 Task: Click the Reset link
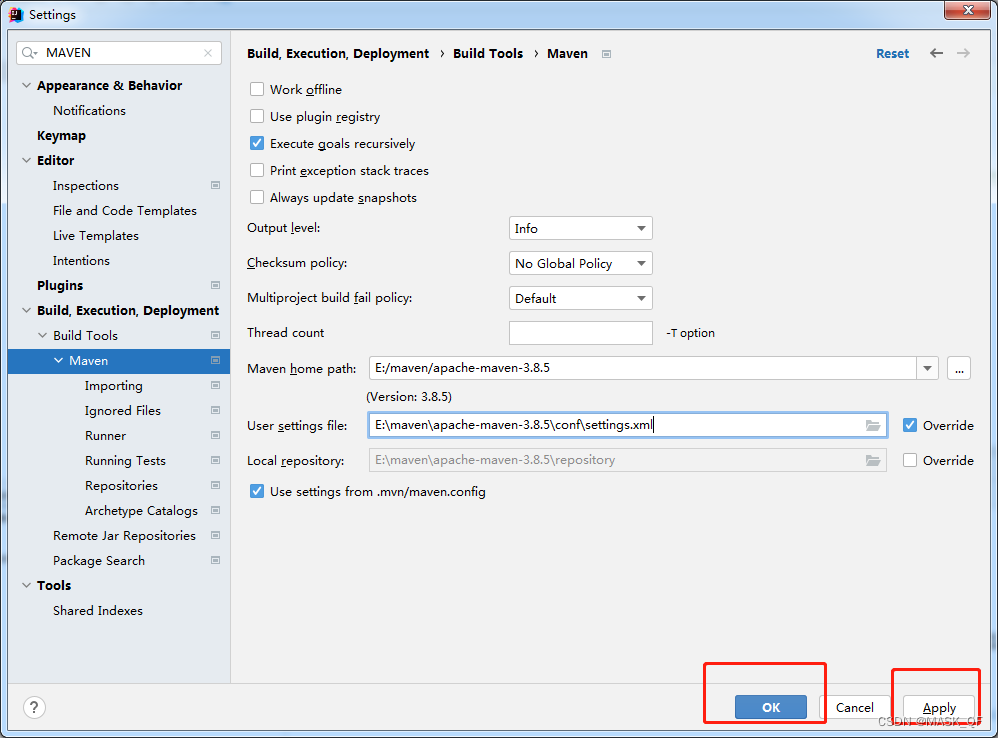tap(892, 53)
